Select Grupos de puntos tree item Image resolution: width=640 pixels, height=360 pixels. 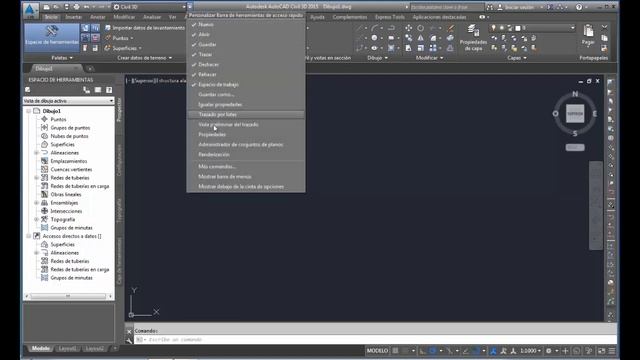(70, 128)
